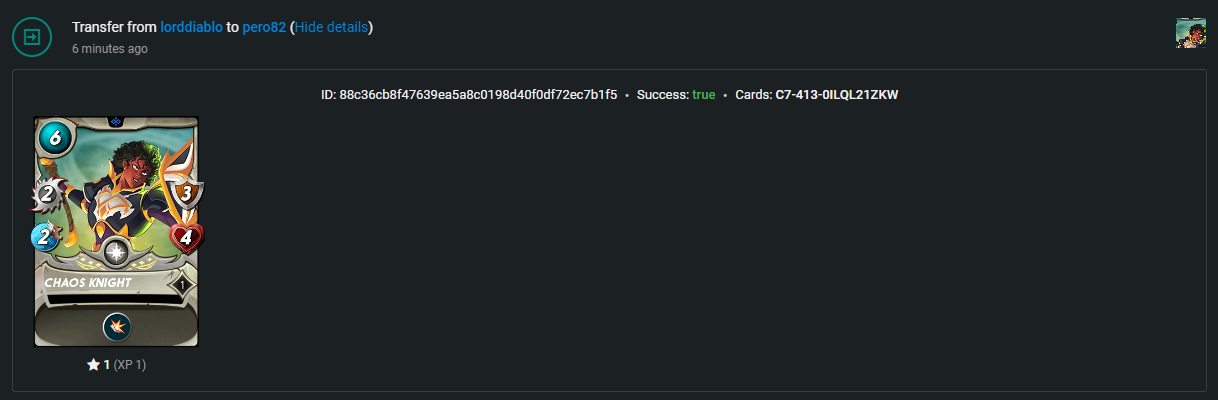This screenshot has width=1218, height=400.
Task: Click the red health 4 heart icon
Action: click(x=184, y=238)
